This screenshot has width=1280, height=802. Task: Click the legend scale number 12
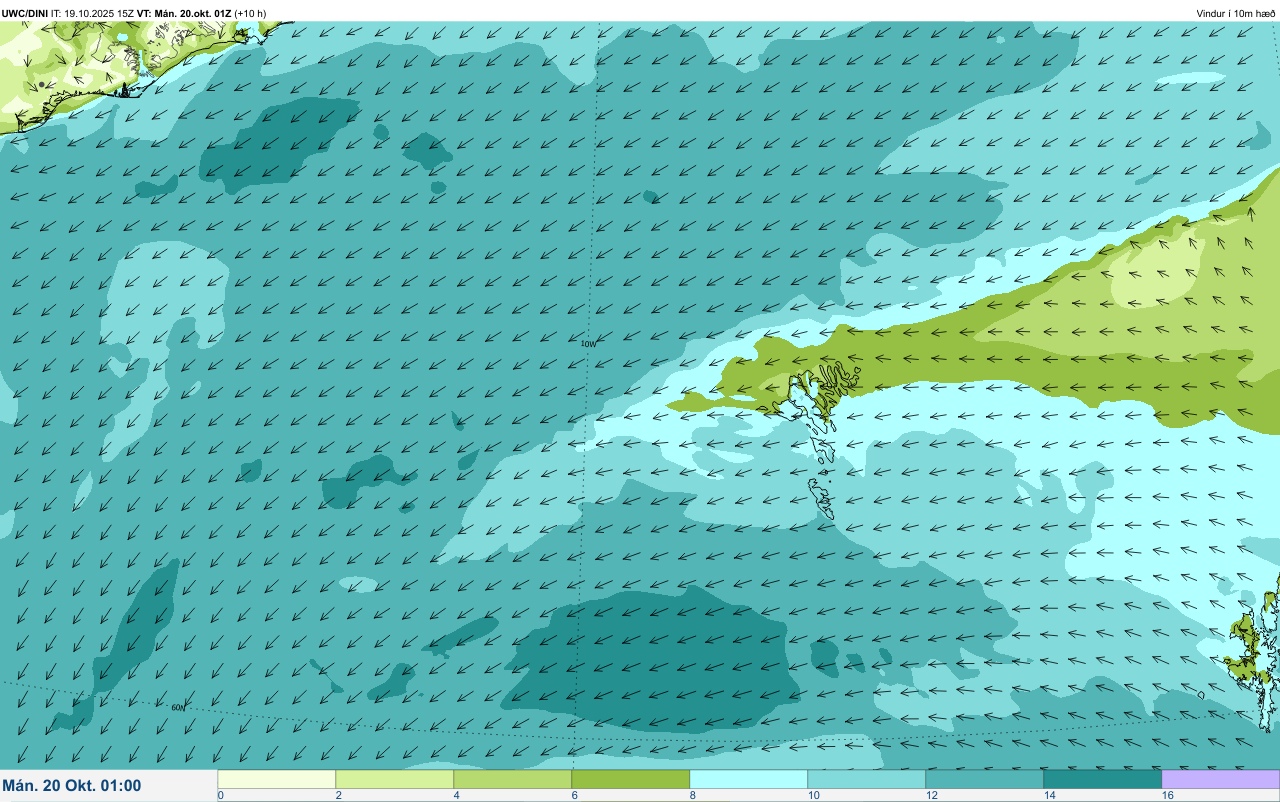pyautogui.click(x=930, y=795)
